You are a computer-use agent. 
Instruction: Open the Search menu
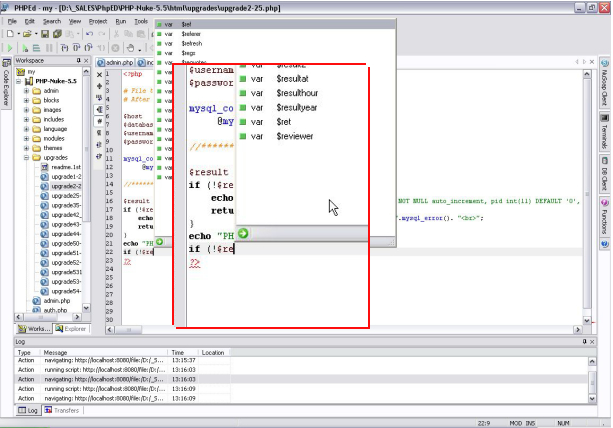[52, 21]
